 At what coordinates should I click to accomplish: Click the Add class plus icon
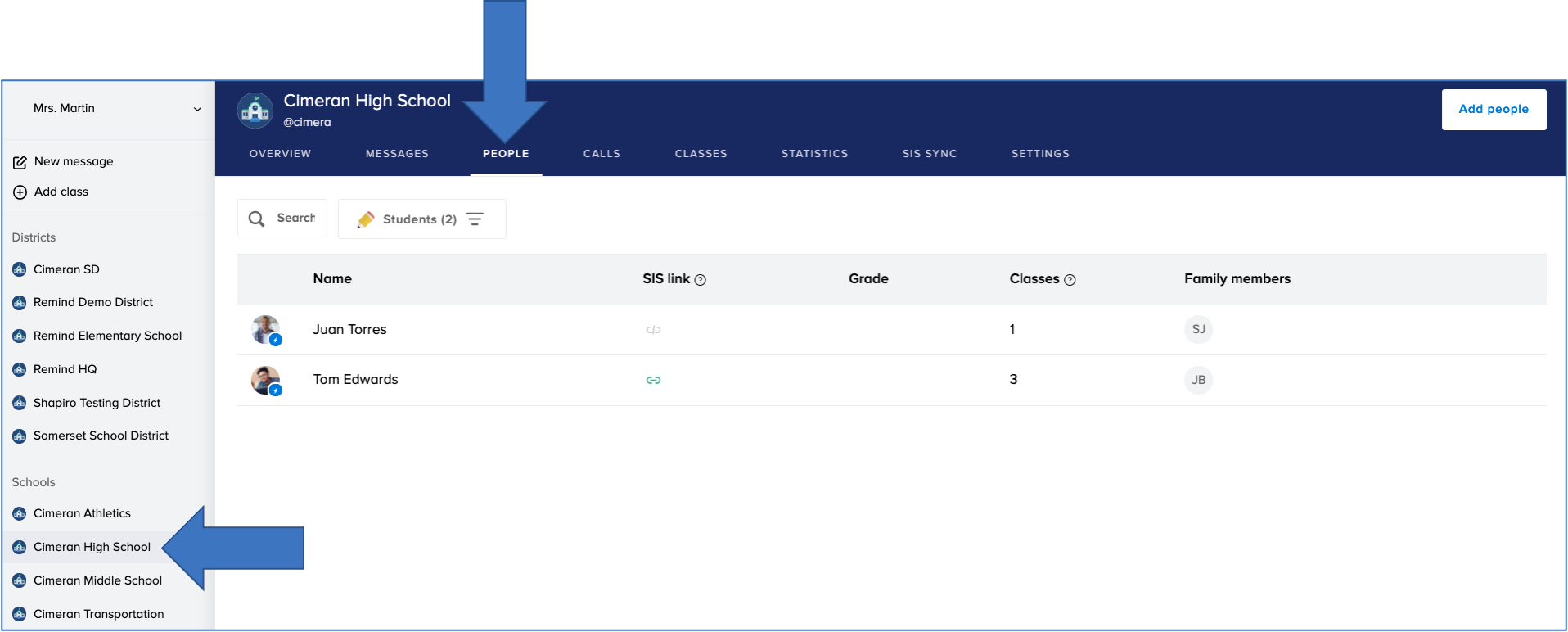click(20, 192)
